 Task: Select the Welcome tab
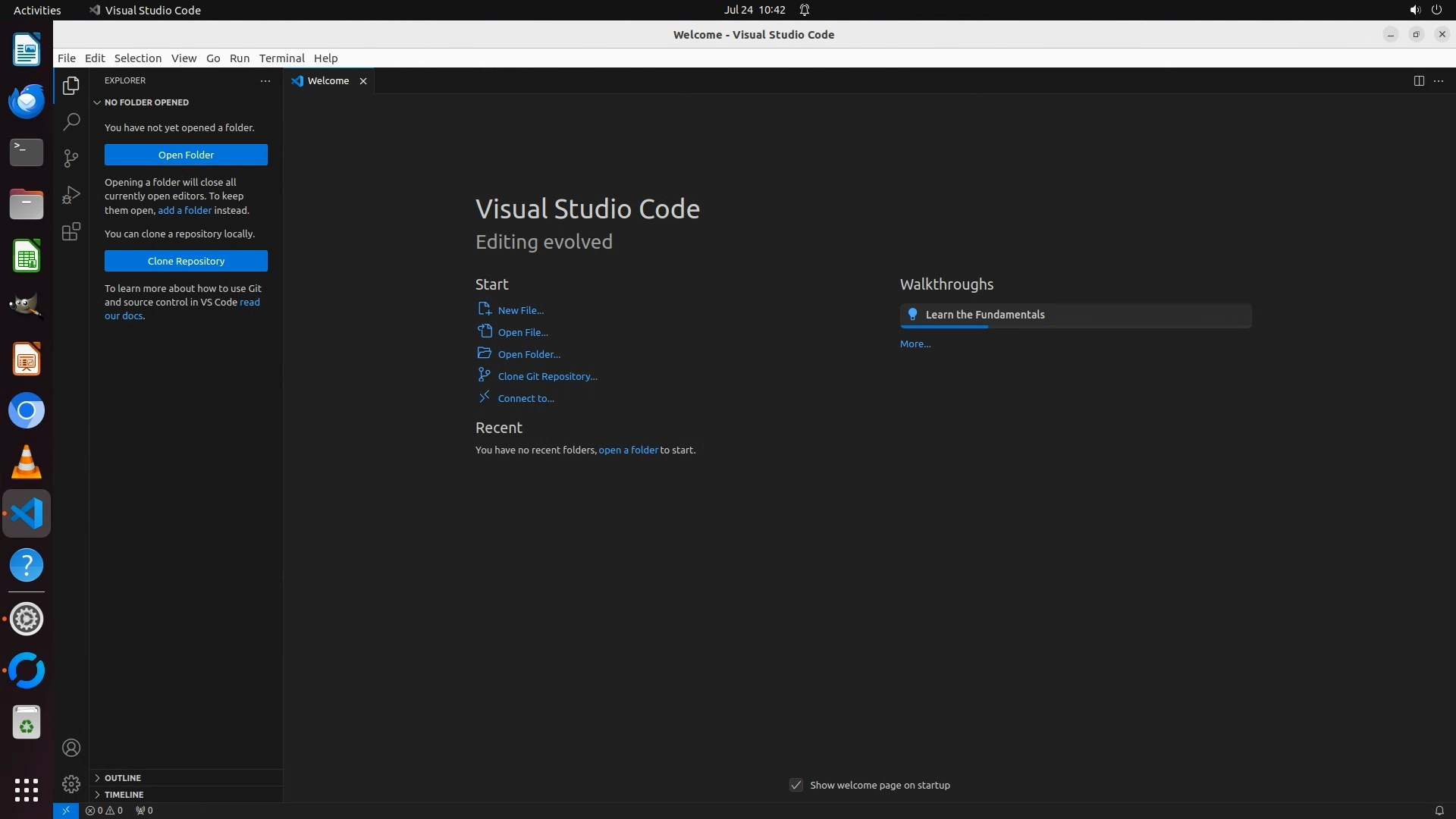tap(328, 81)
